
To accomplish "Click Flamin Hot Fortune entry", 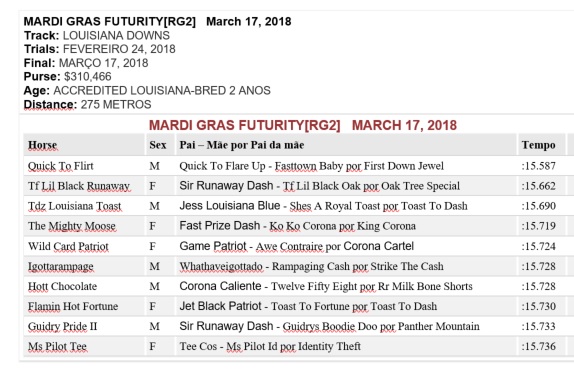I will [73, 306].
